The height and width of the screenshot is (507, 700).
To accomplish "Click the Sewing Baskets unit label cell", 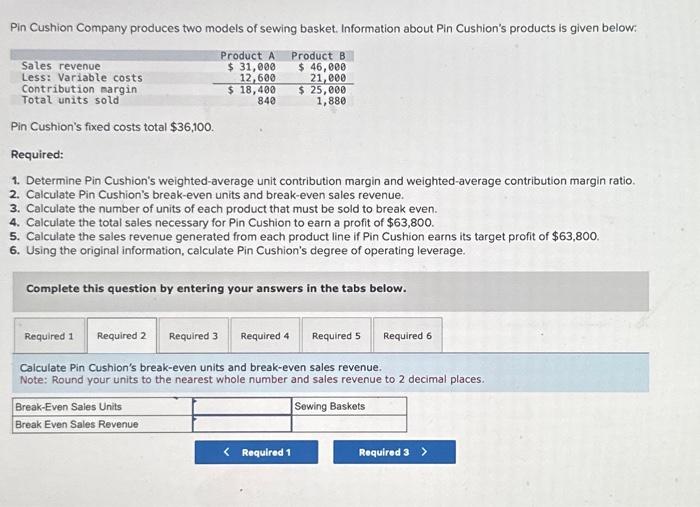I will [349, 407].
